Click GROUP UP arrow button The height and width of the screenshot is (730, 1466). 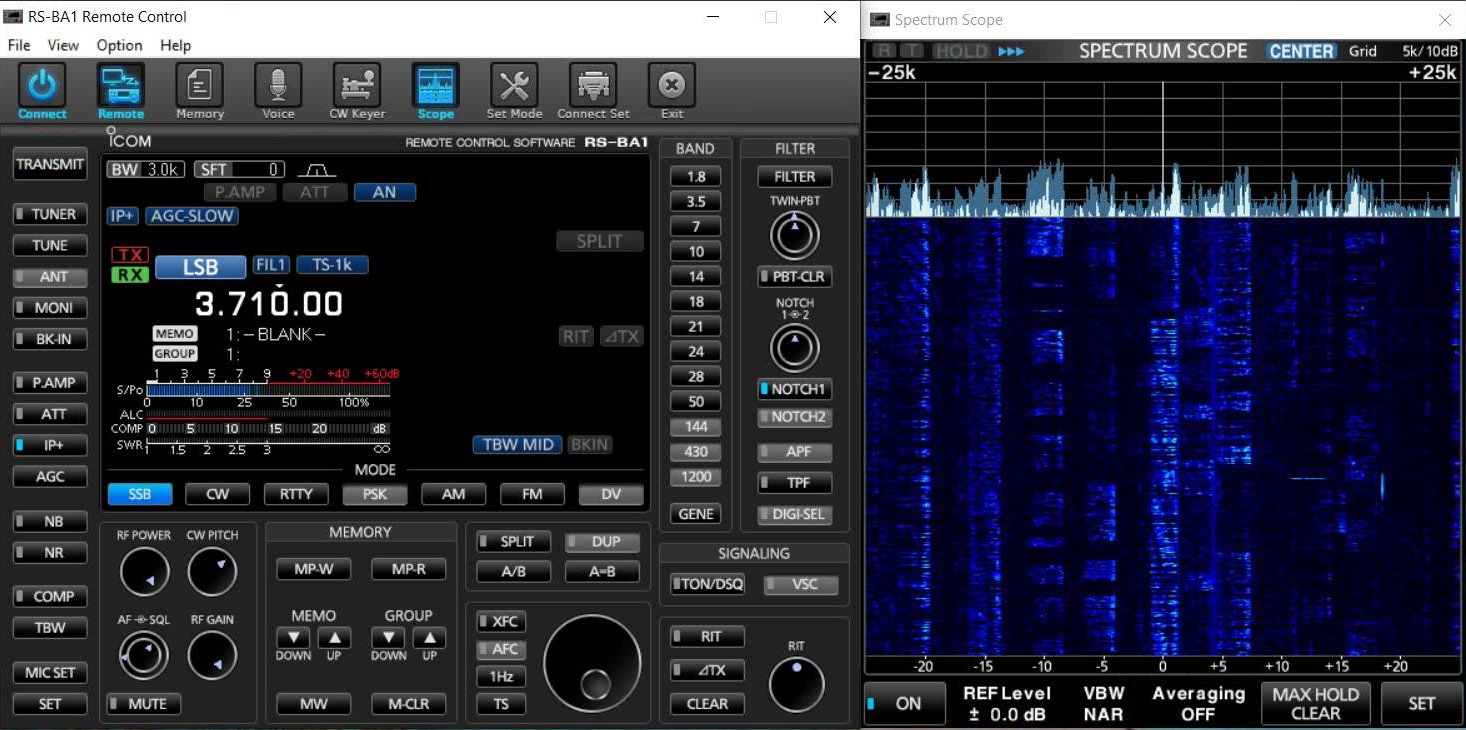pyautogui.click(x=430, y=638)
